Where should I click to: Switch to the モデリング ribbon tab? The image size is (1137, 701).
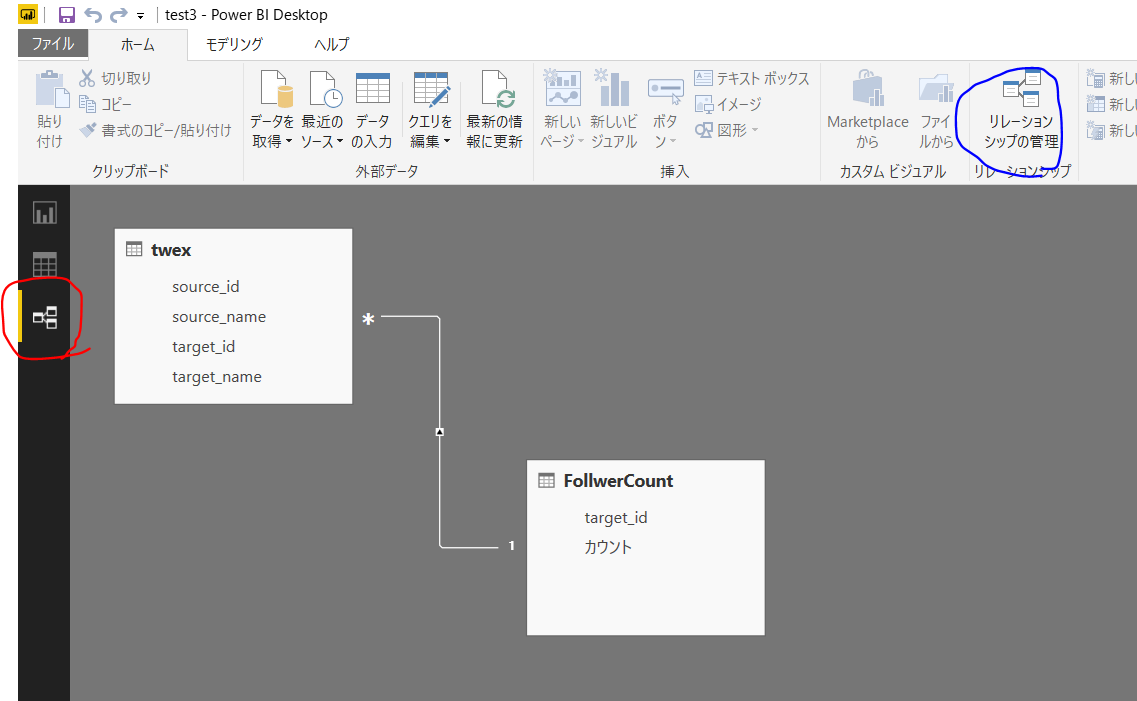coord(234,44)
